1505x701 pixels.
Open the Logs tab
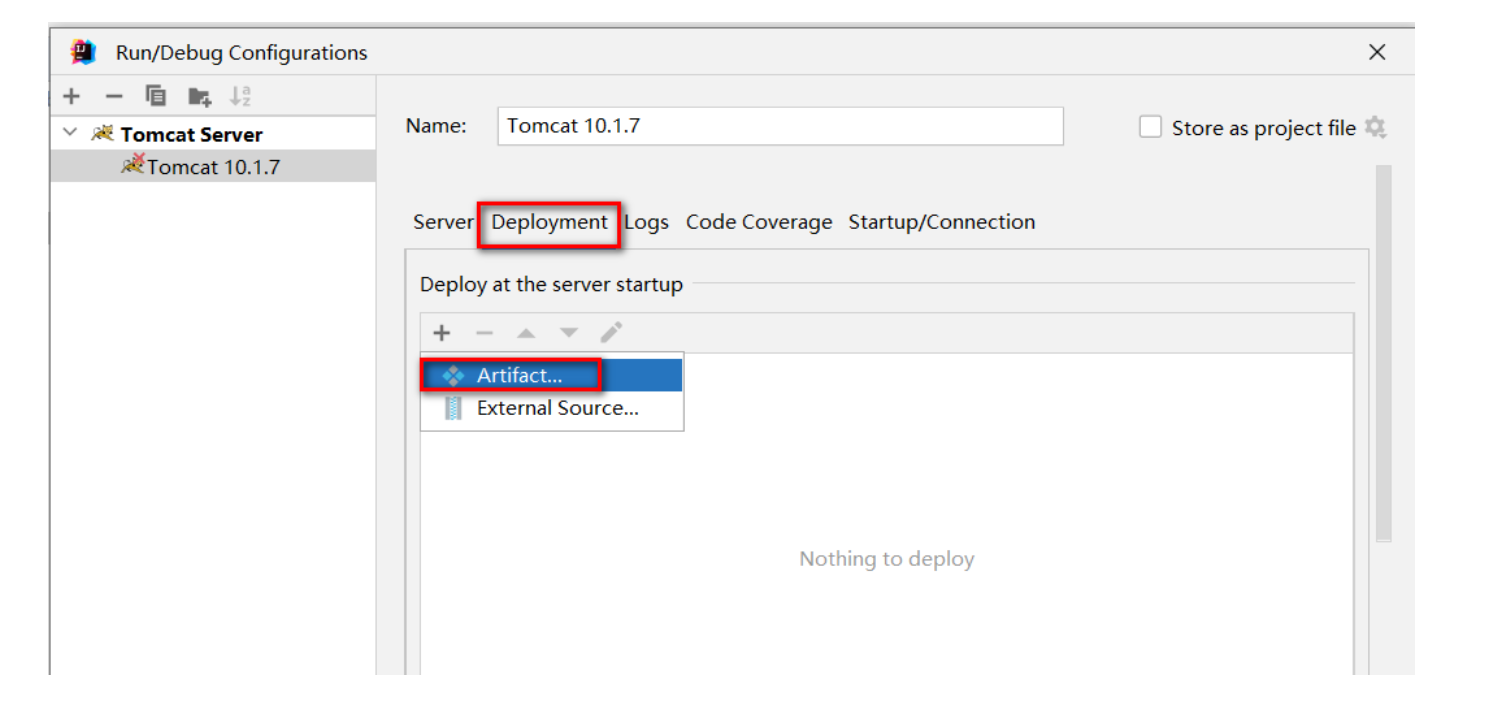pos(647,222)
